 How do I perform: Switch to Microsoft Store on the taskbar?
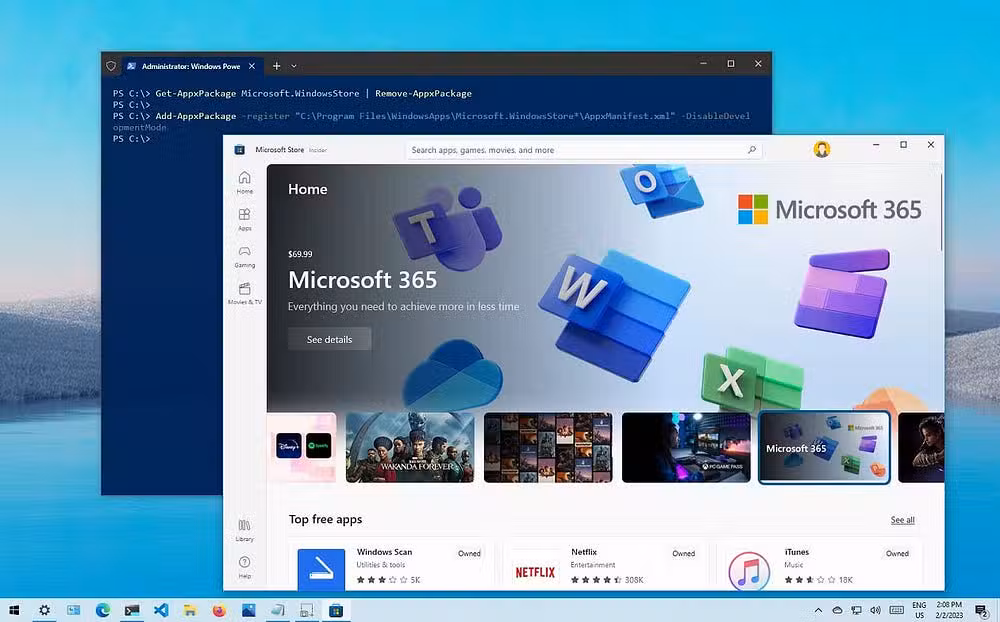click(x=336, y=611)
